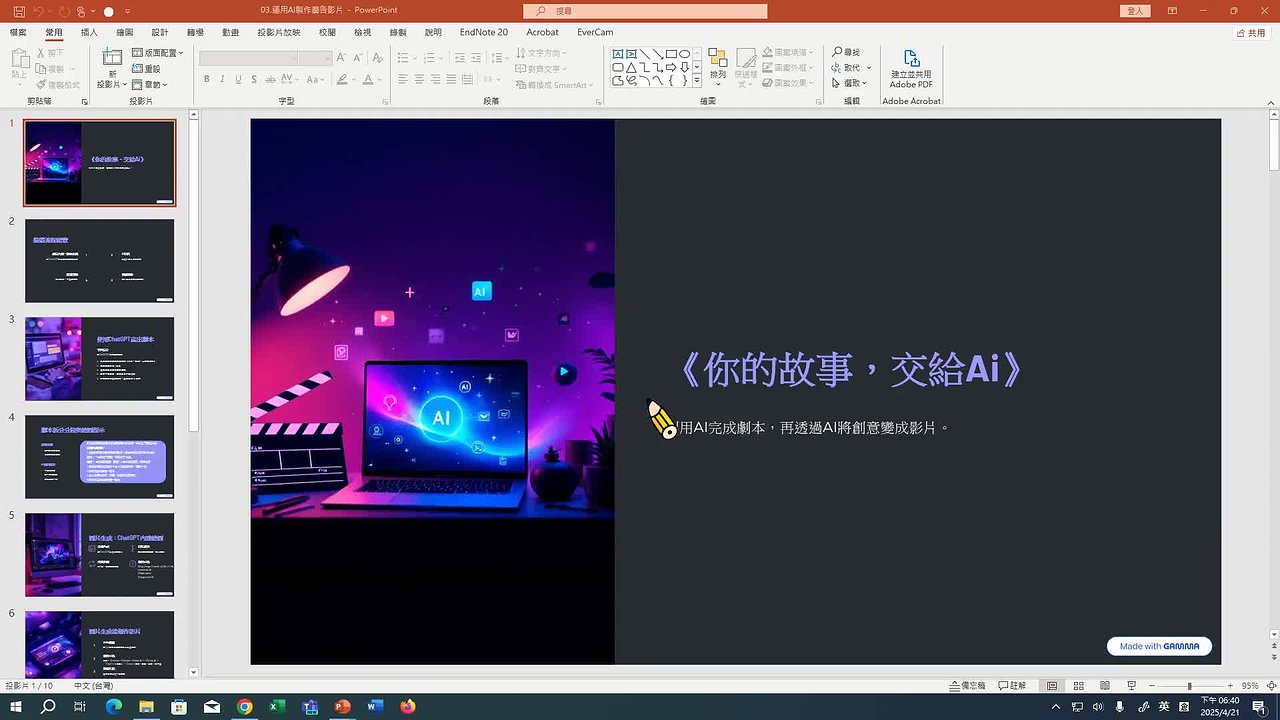Screen dimensions: 1280x720
Task: Open Google Chrome from the taskbar
Action: tap(245, 706)
